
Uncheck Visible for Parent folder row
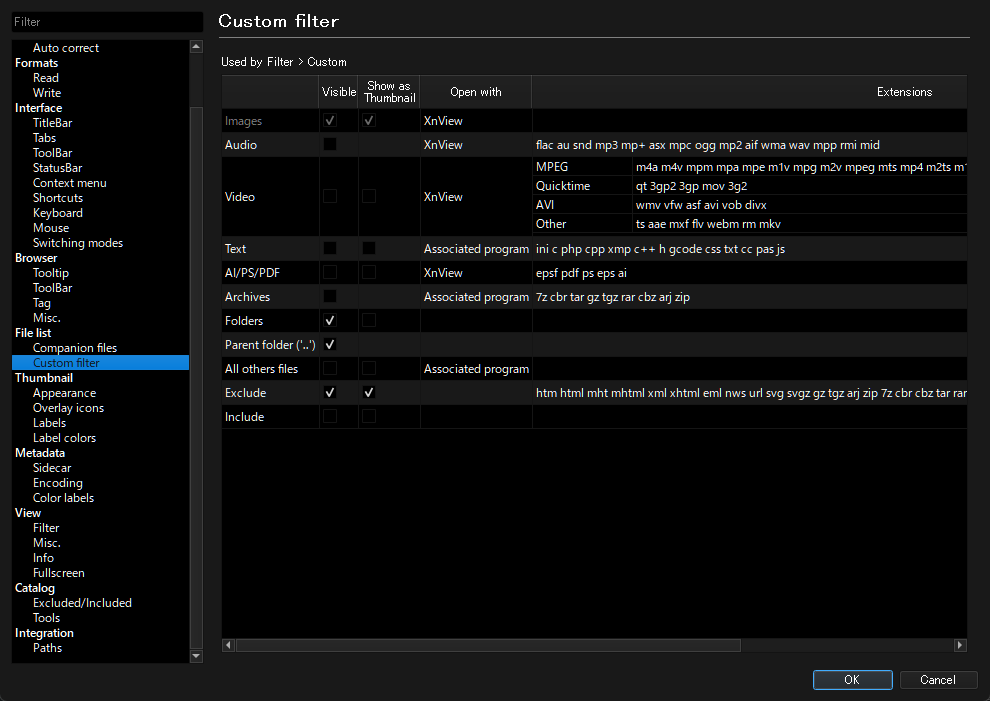tap(330, 345)
